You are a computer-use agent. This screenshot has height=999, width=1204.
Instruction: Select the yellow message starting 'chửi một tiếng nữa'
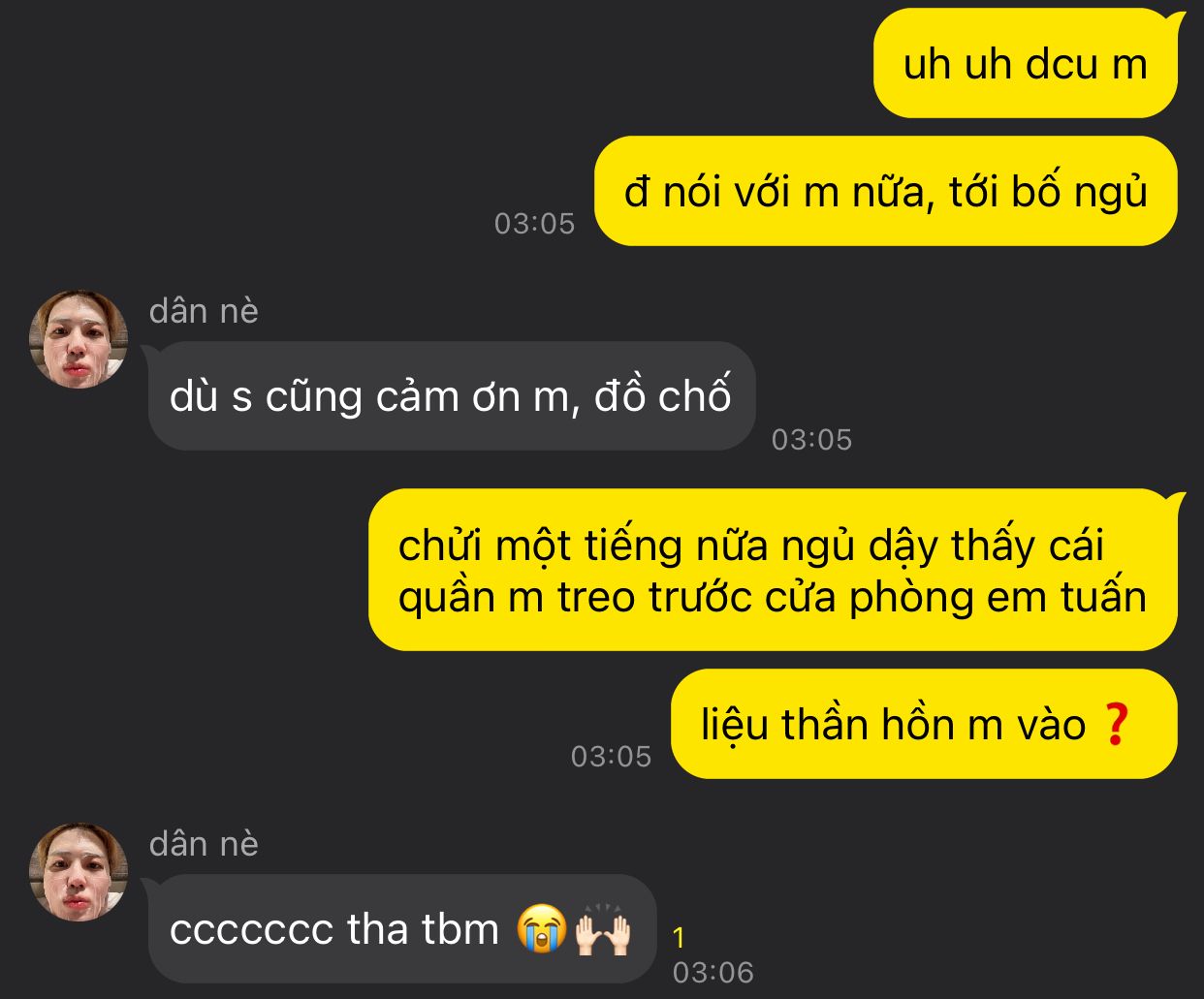[x=774, y=571]
